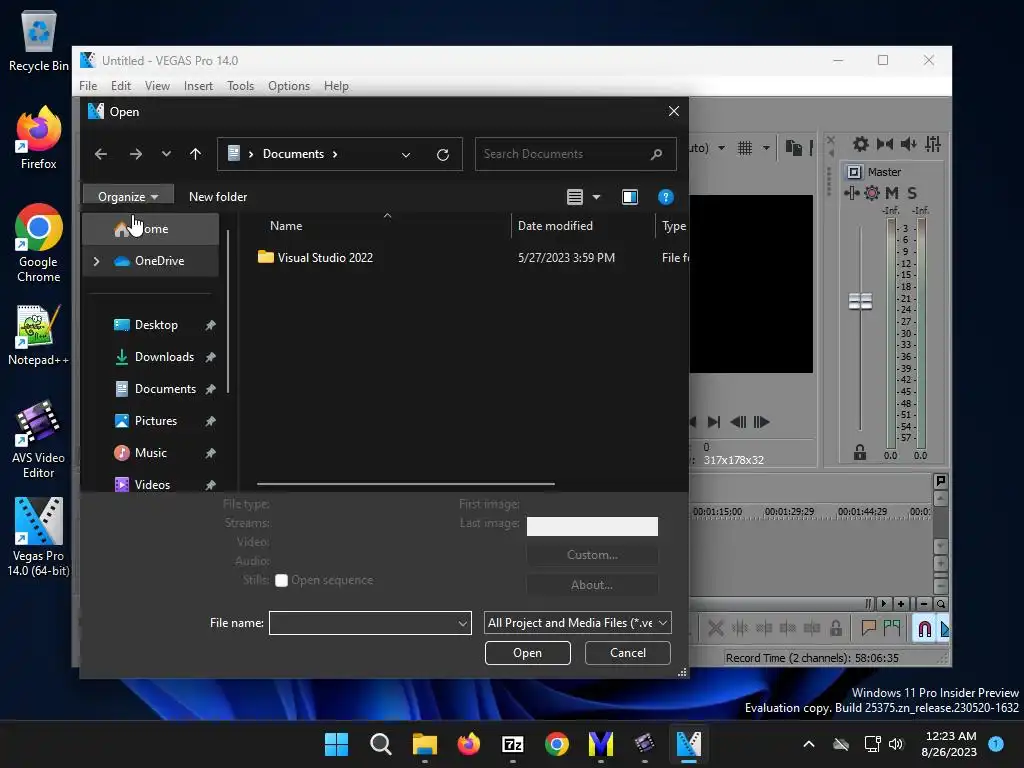Toggle the Master fader lock icon
The height and width of the screenshot is (768, 1024).
click(860, 452)
